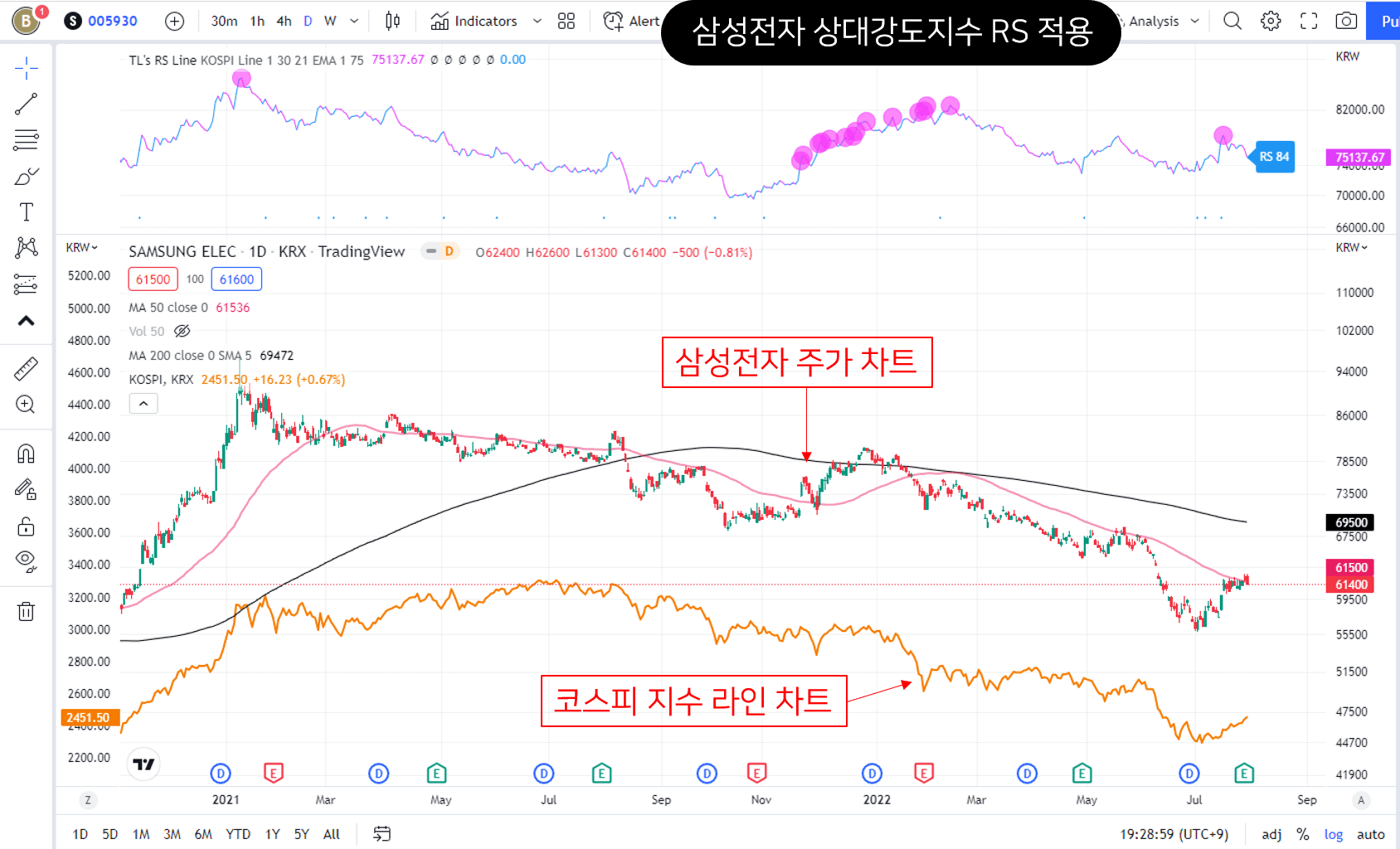Select the measure ruler tool
The height and width of the screenshot is (849, 1400).
tap(26, 368)
